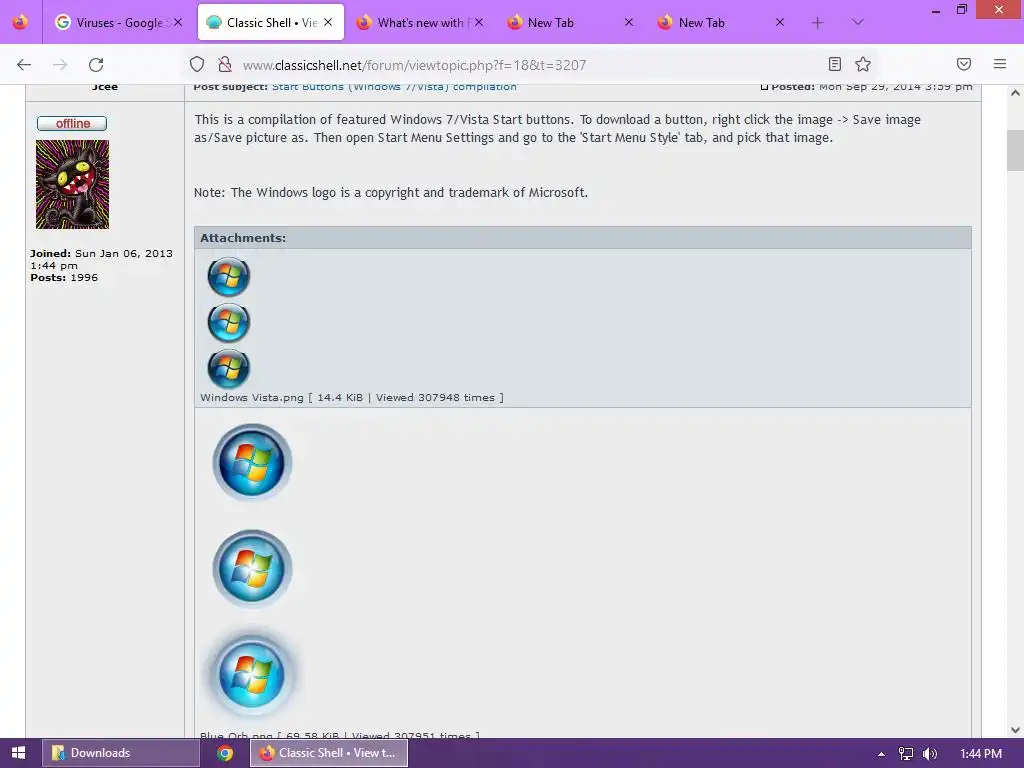Launch Chrome from the taskbar
This screenshot has height=768, width=1024.
225,753
